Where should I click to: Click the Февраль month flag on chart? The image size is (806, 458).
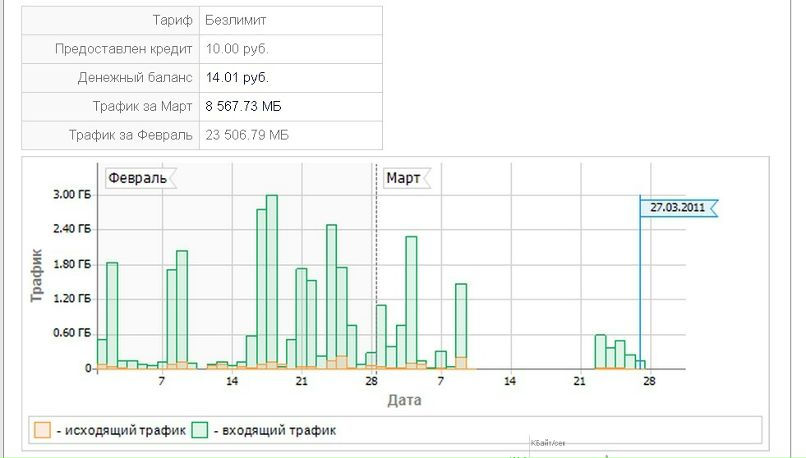[136, 178]
